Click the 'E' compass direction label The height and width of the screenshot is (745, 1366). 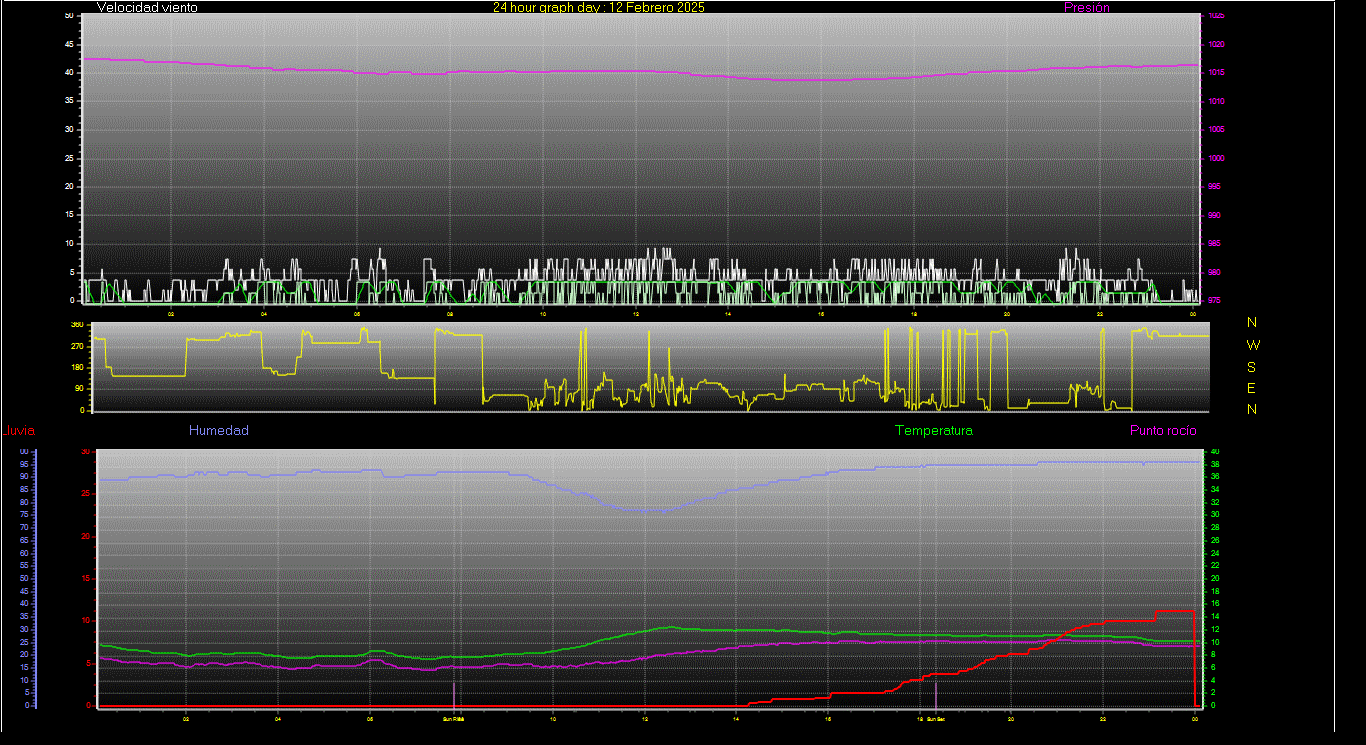pos(1252,388)
